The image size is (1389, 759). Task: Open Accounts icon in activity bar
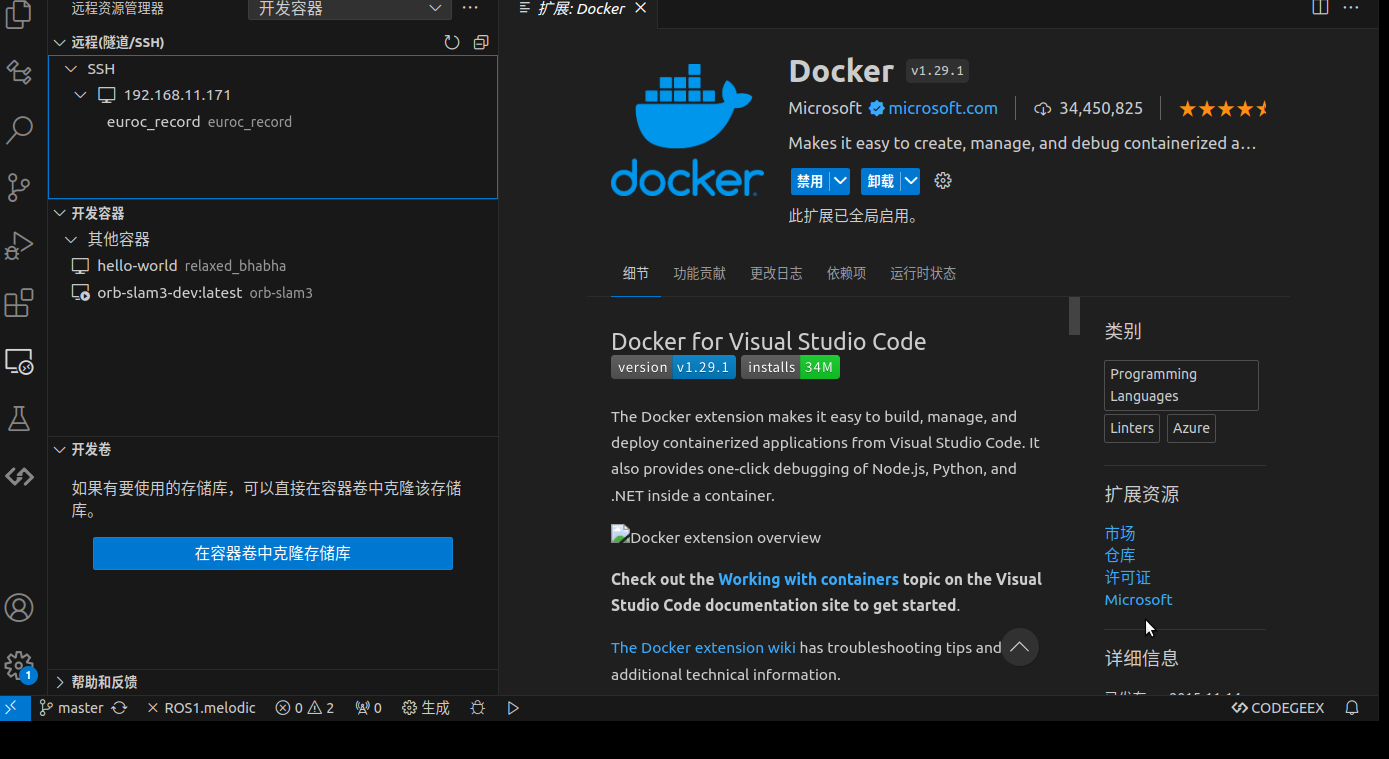pos(19,607)
